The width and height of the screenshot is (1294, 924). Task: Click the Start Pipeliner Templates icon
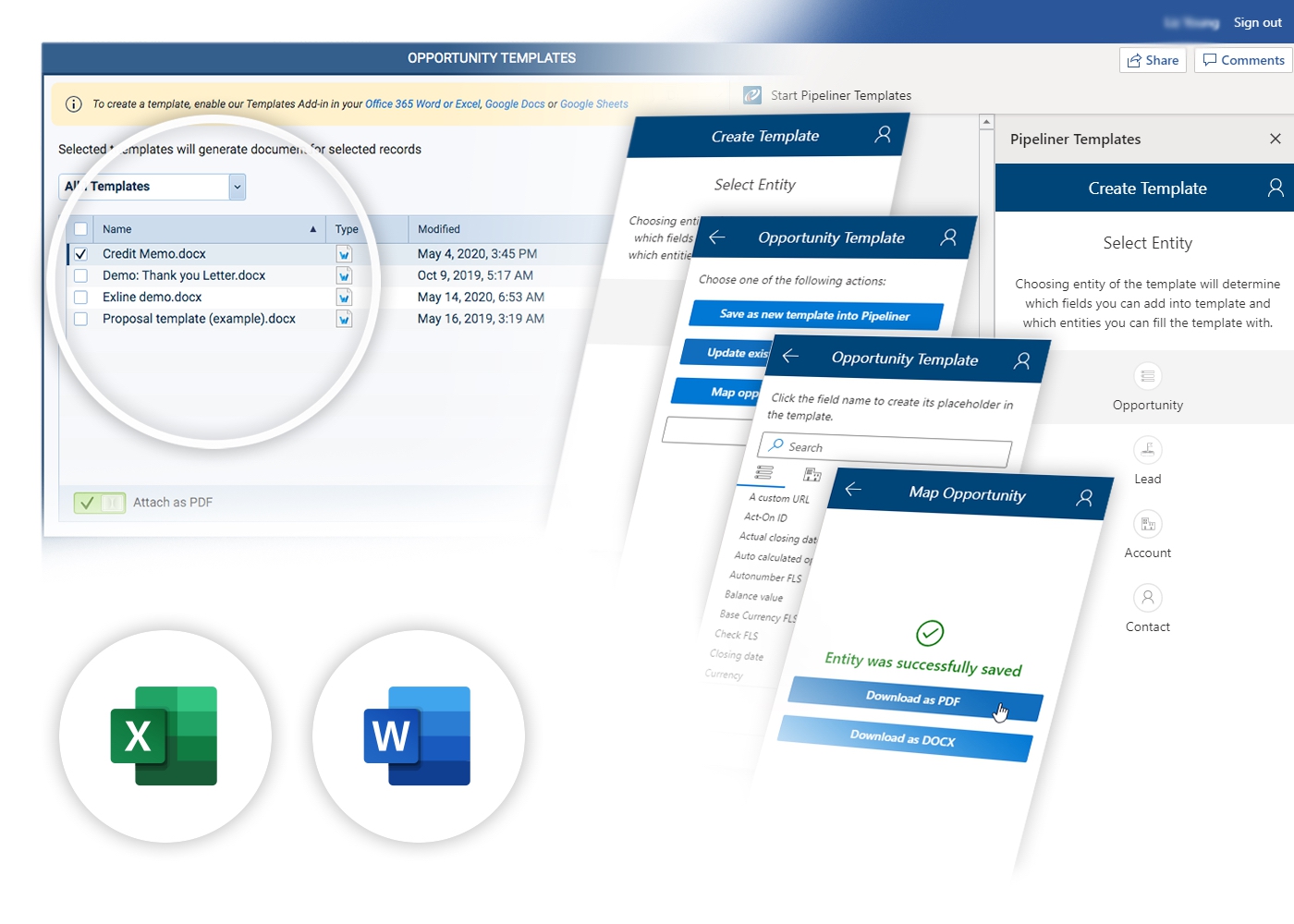[752, 95]
